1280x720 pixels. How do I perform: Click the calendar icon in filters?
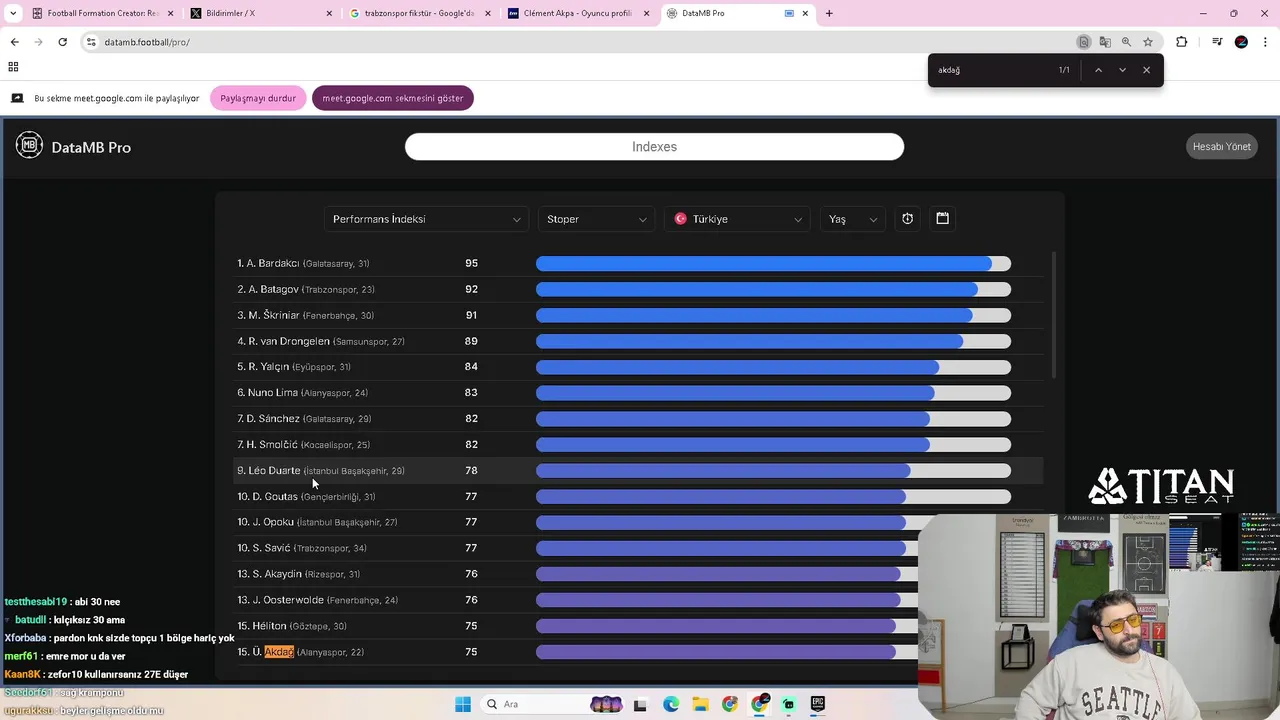point(942,218)
